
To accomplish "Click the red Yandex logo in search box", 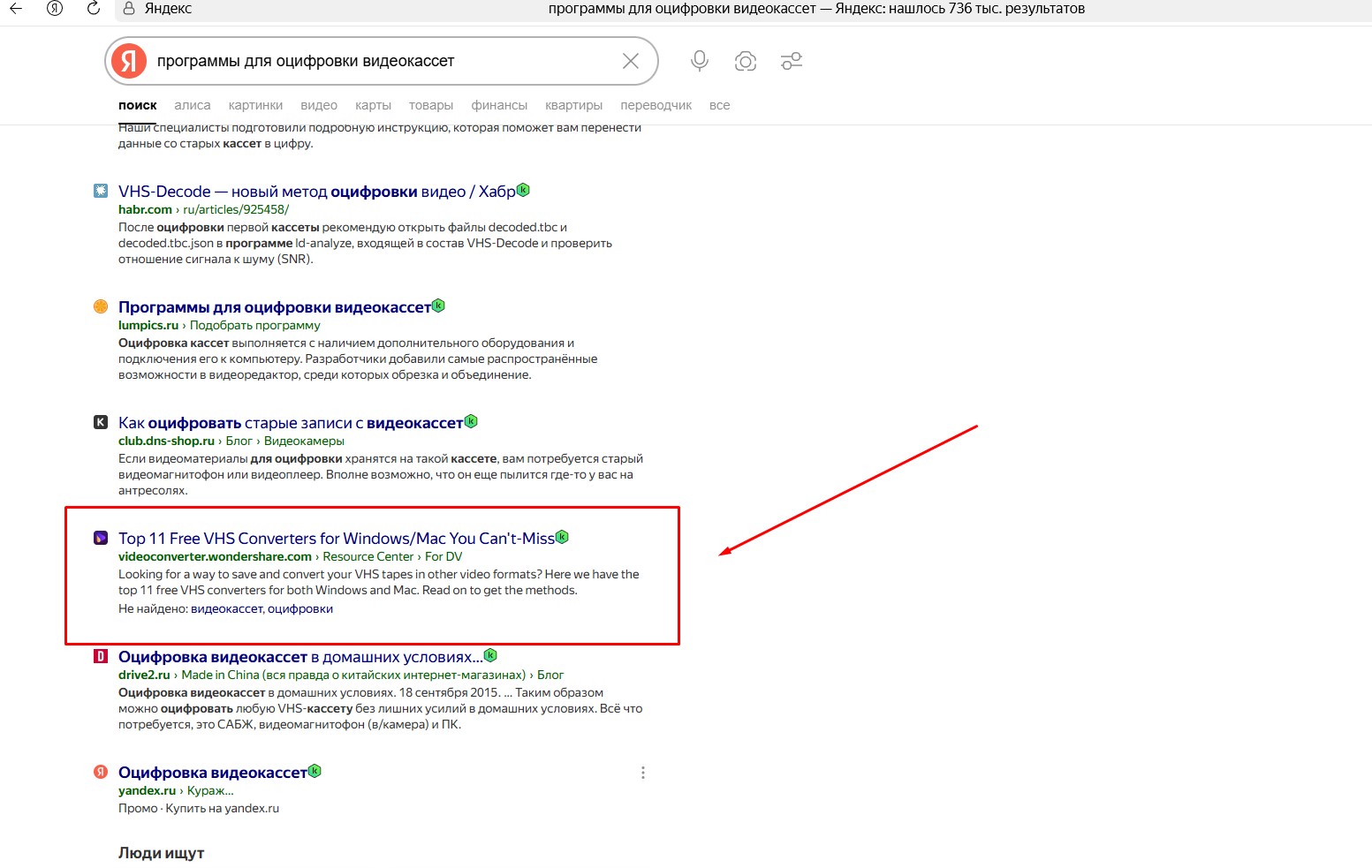I will (129, 61).
